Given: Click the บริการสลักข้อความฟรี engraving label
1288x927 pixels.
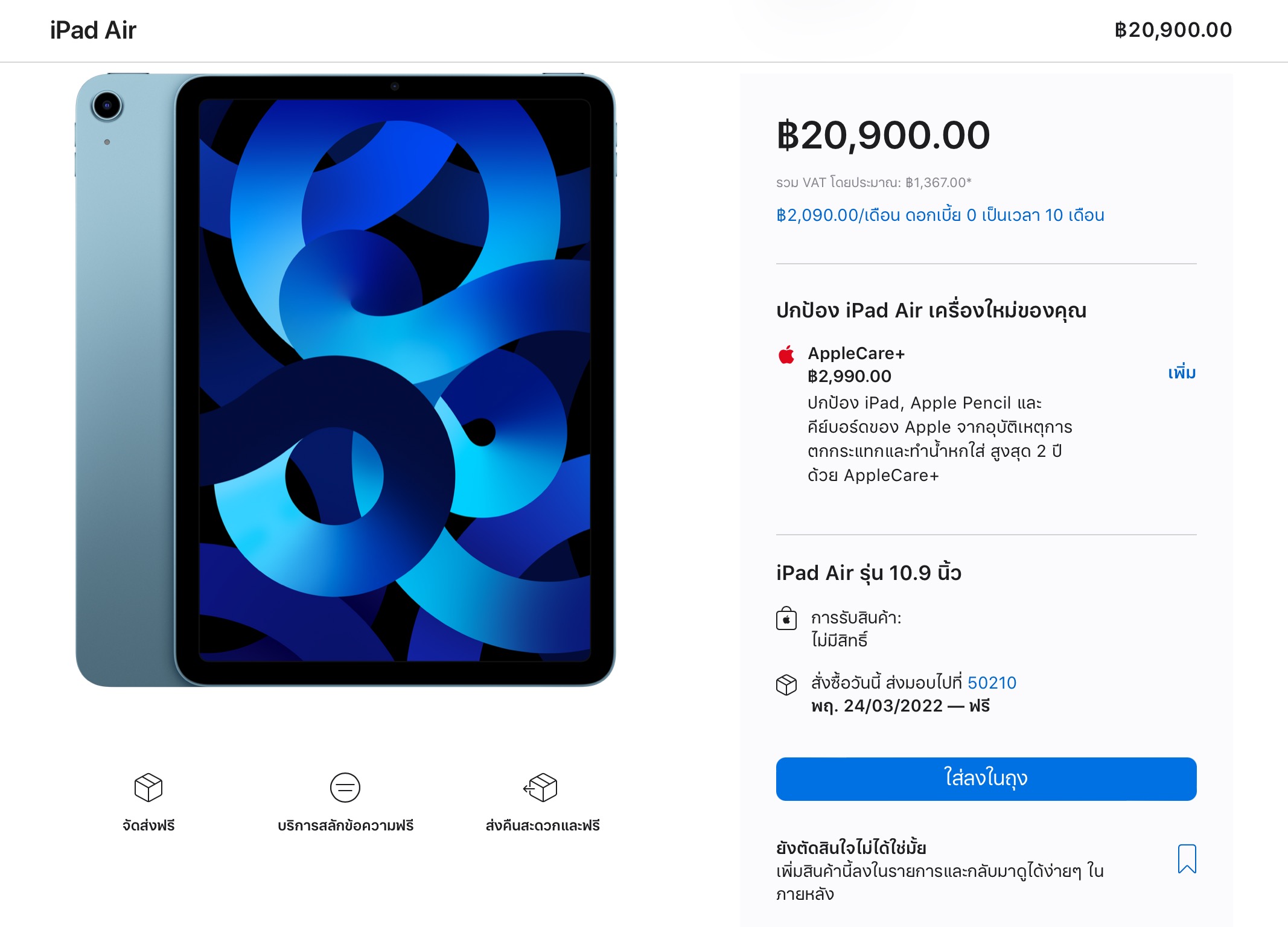Looking at the screenshot, I should coord(345,825).
